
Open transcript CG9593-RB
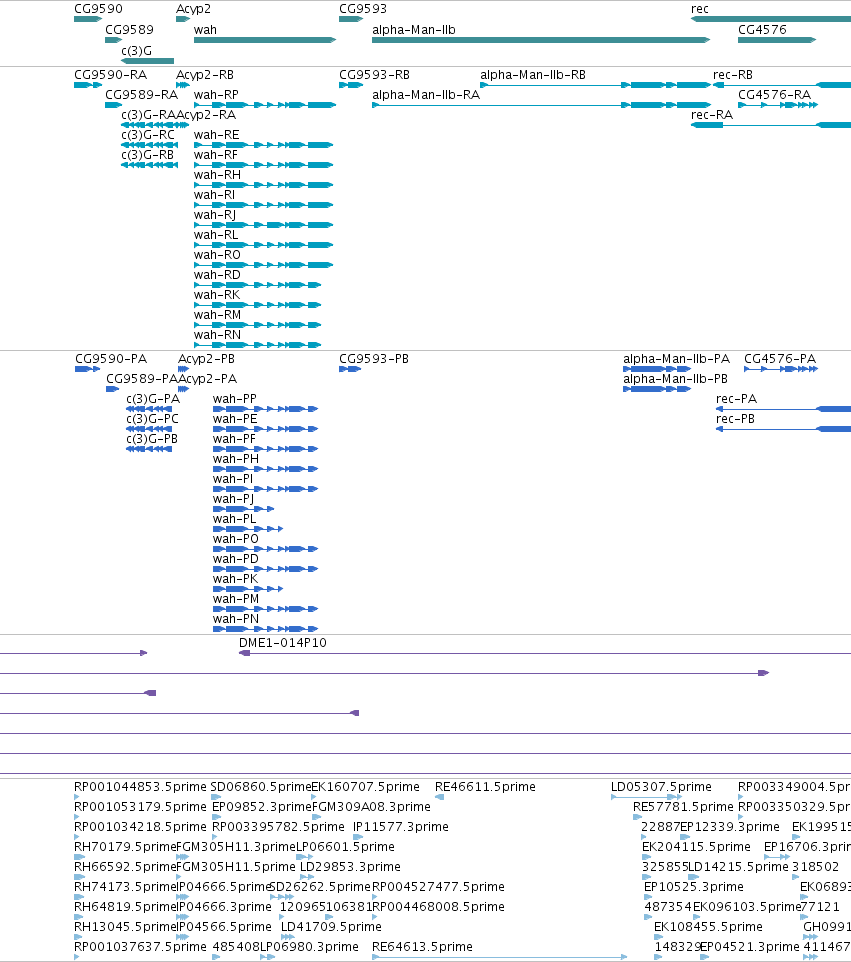pyautogui.click(x=375, y=75)
